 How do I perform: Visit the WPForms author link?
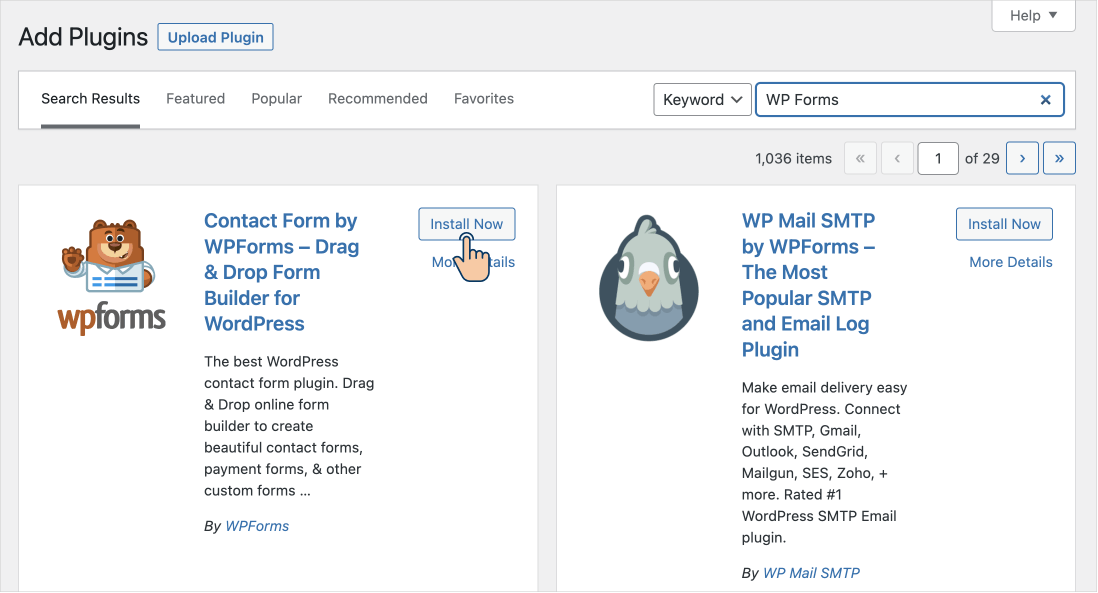point(257,526)
